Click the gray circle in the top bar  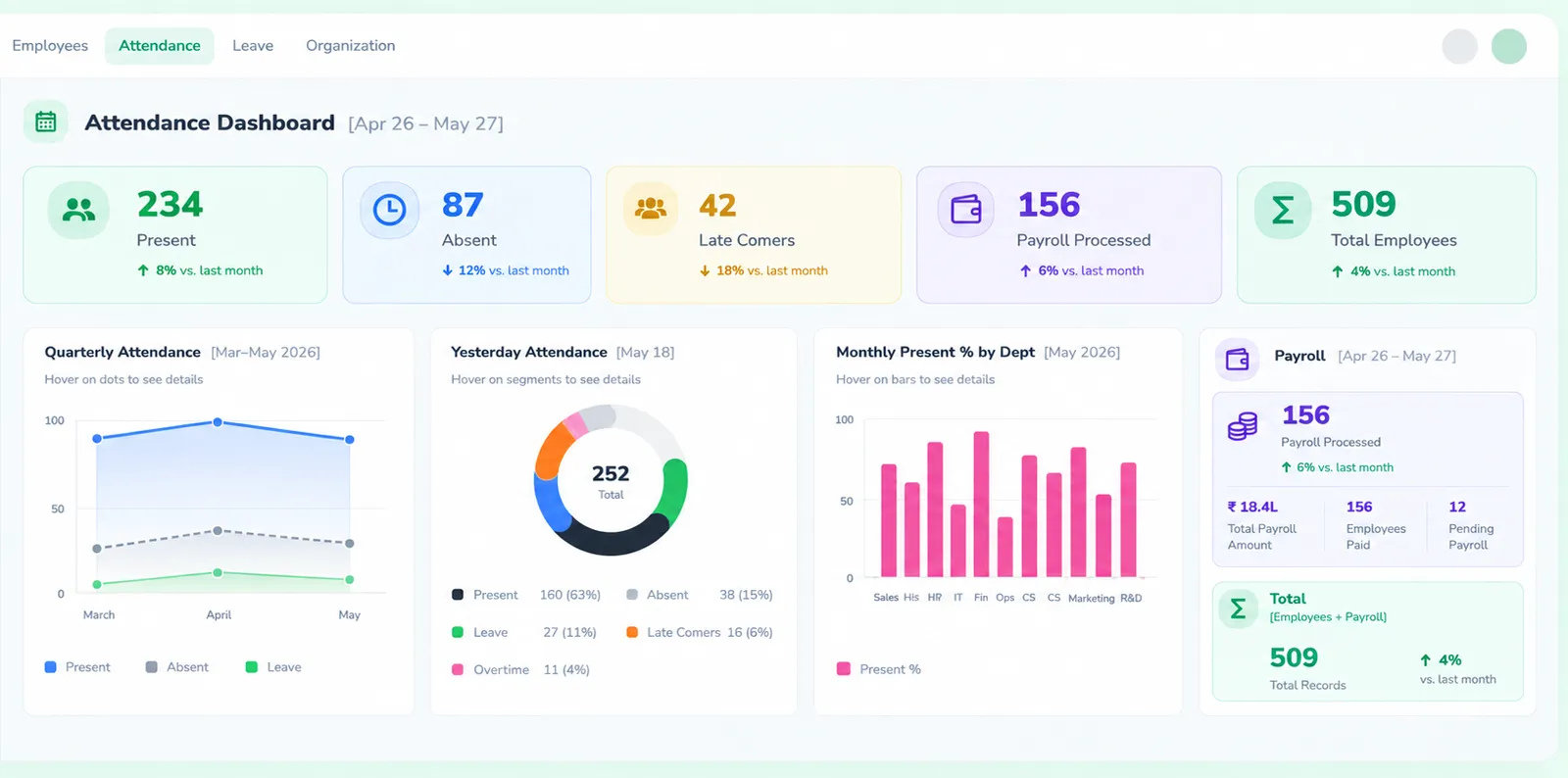(1459, 46)
